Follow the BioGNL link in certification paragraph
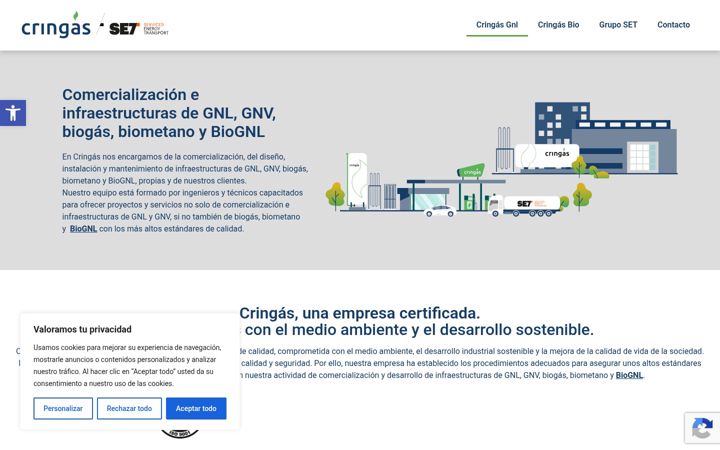The image size is (720, 450). click(x=629, y=375)
